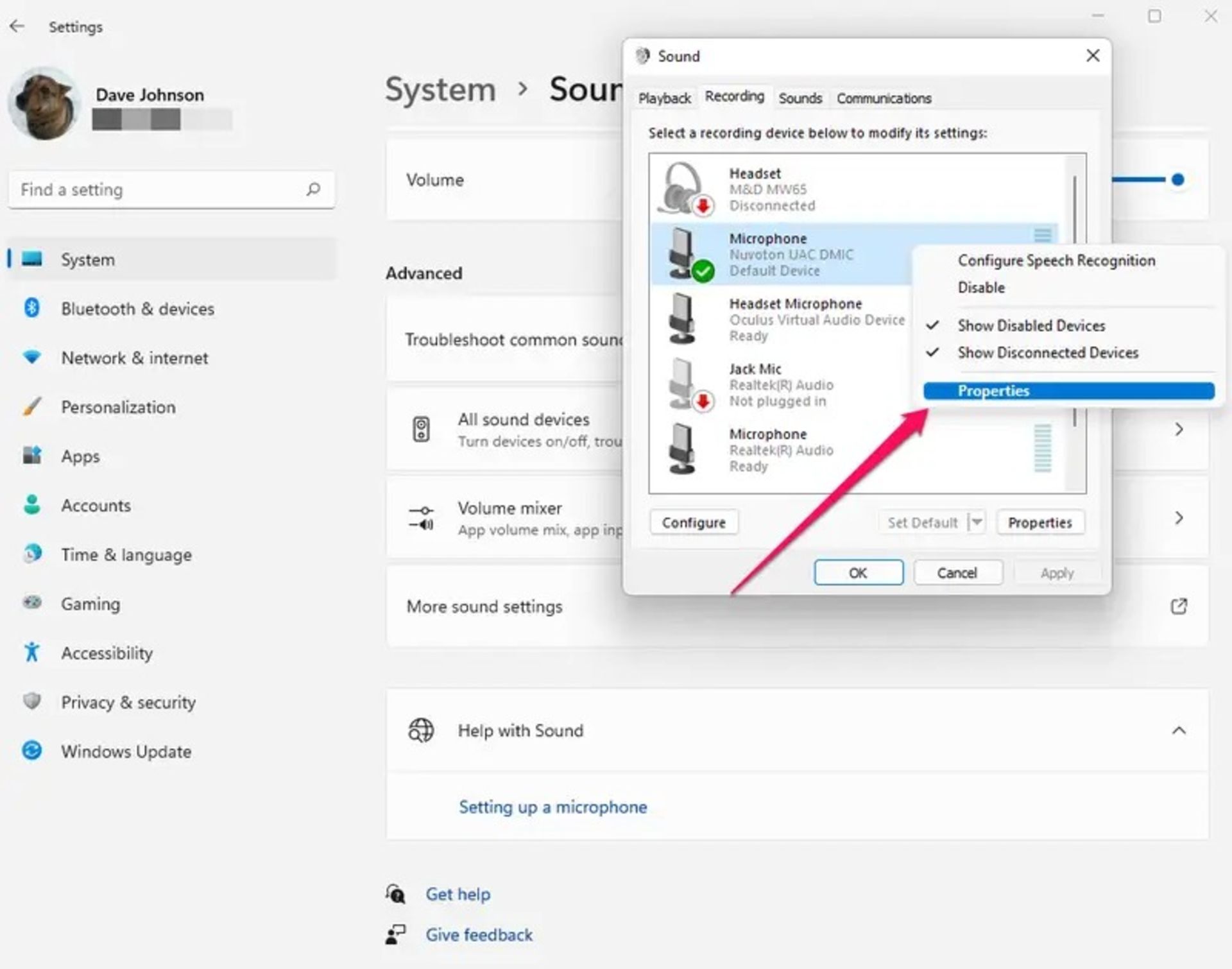1232x969 pixels.
Task: Click the Accessibility figure icon
Action: [x=31, y=653]
